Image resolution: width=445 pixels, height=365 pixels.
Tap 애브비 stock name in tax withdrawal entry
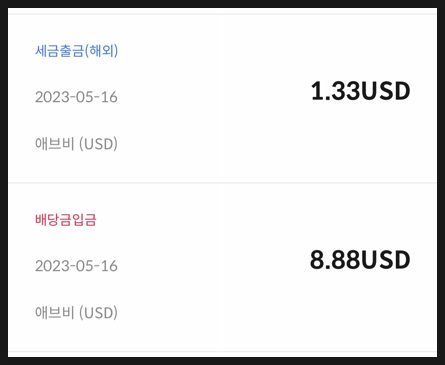point(55,144)
